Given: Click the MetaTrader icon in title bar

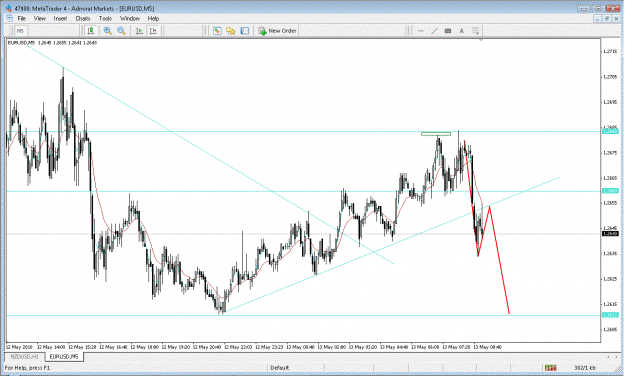Looking at the screenshot, I should (9, 8).
